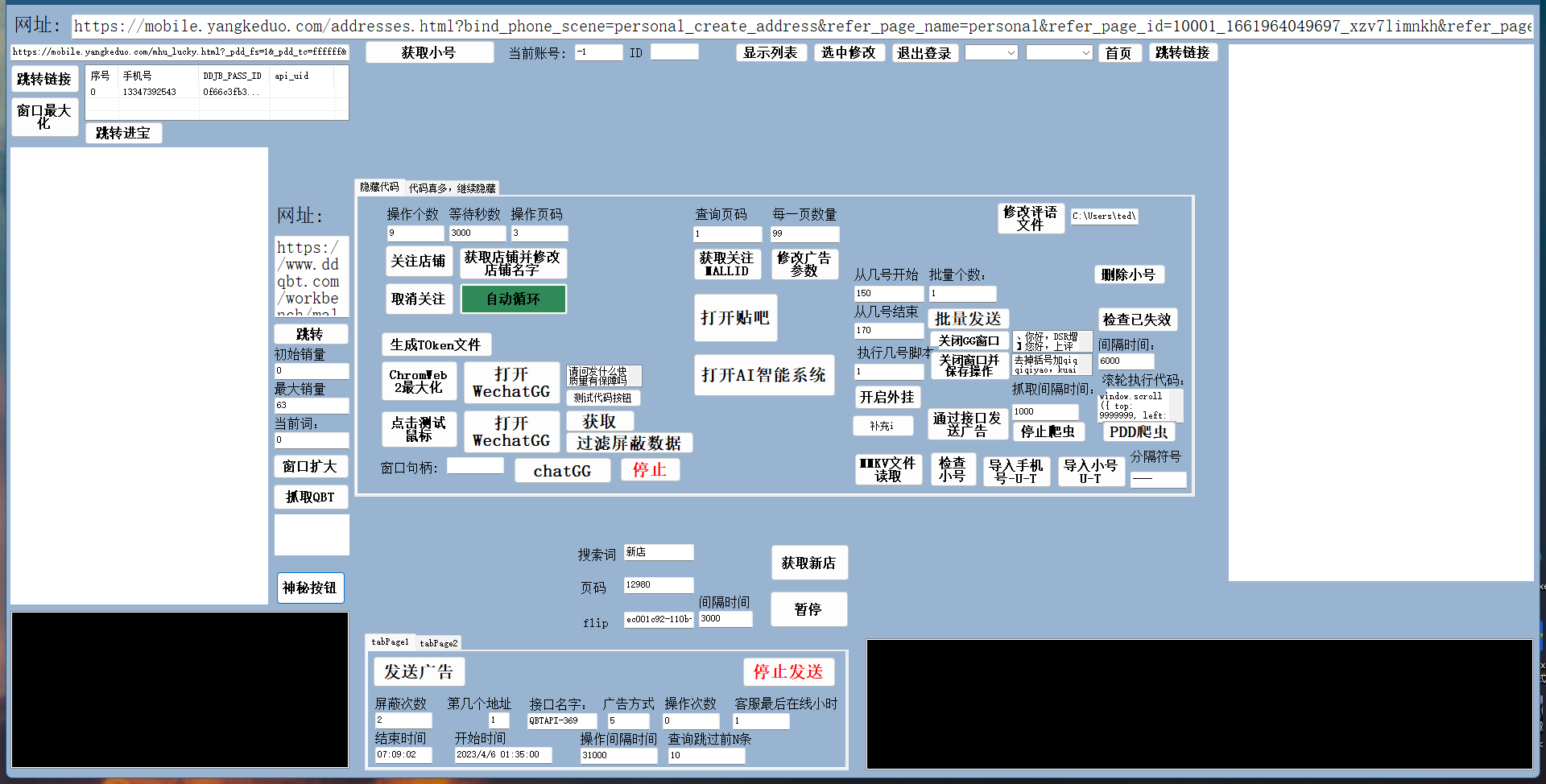Focus the 接口名字 field QBTAPI-369

click(562, 721)
